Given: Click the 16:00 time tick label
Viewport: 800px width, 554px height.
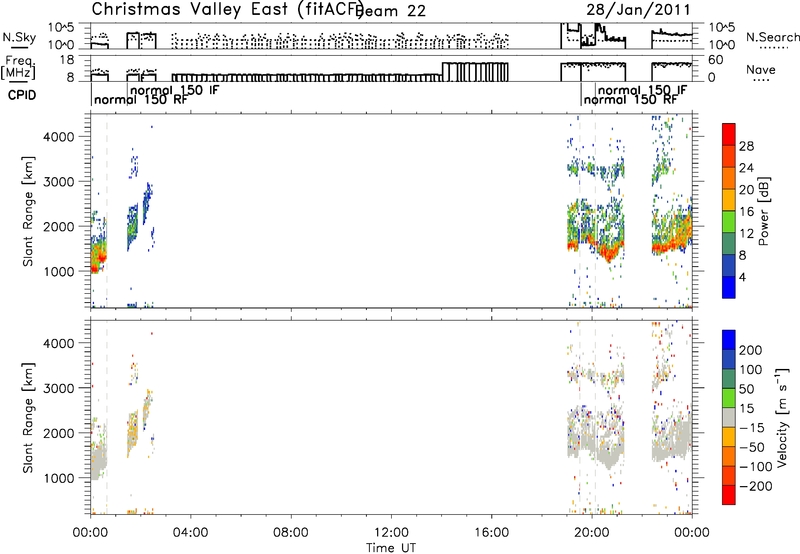Looking at the screenshot, I should pos(491,533).
